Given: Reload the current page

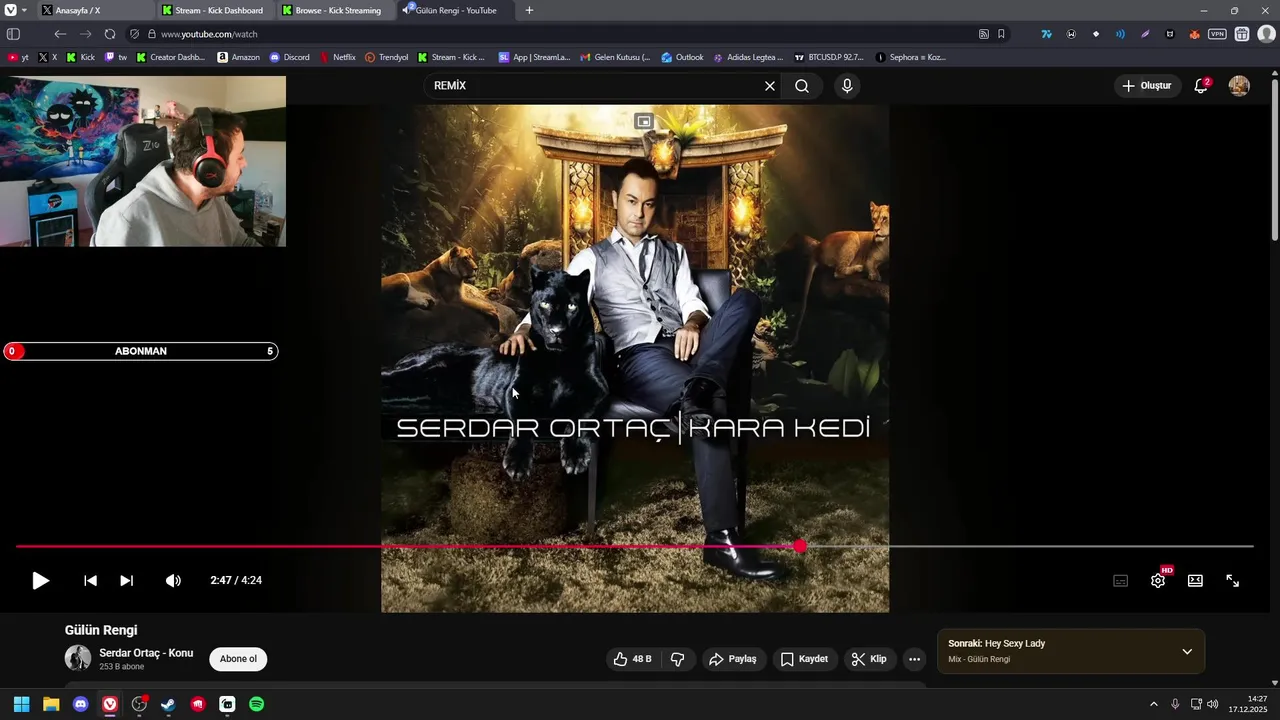Looking at the screenshot, I should tap(110, 34).
